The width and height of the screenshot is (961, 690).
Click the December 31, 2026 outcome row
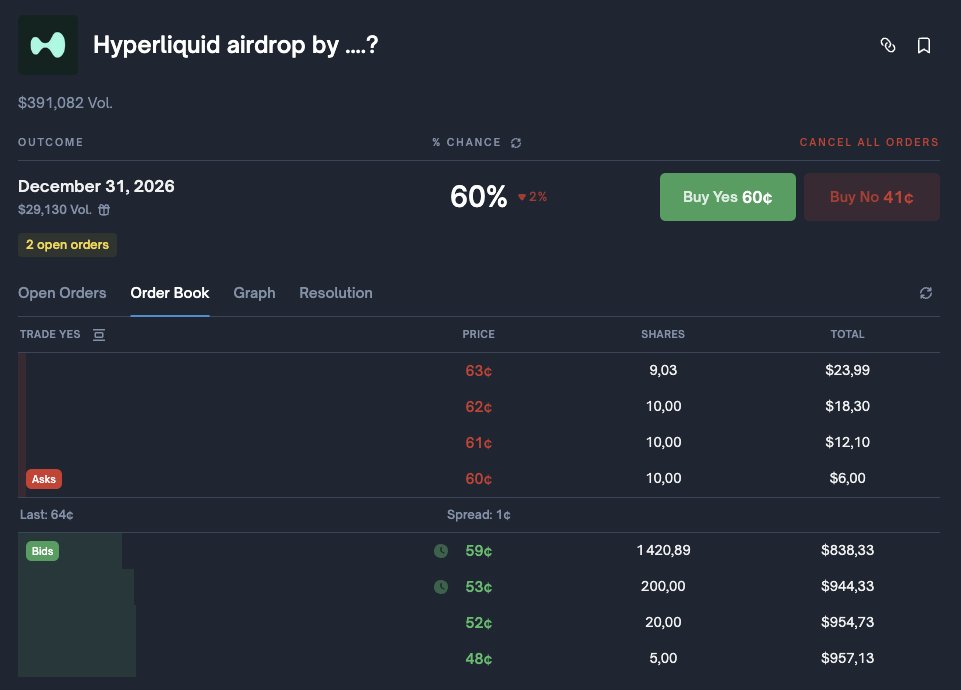479,197
